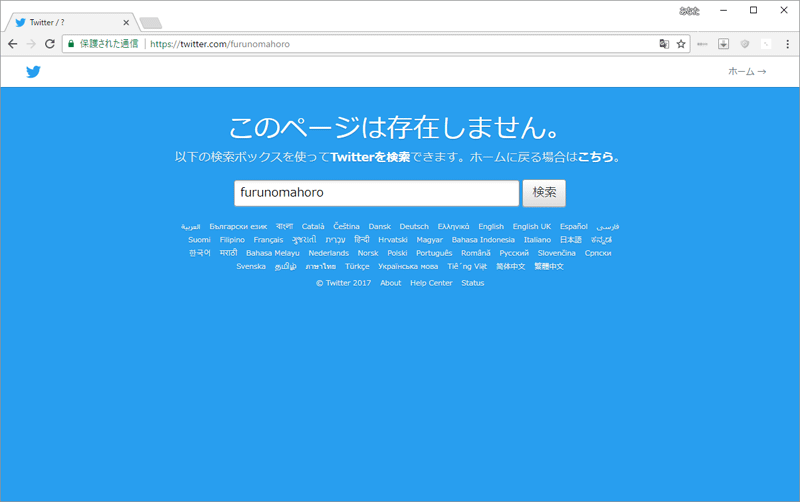Click the shield extension icon in toolbar
The image size is (800, 502).
[745, 44]
